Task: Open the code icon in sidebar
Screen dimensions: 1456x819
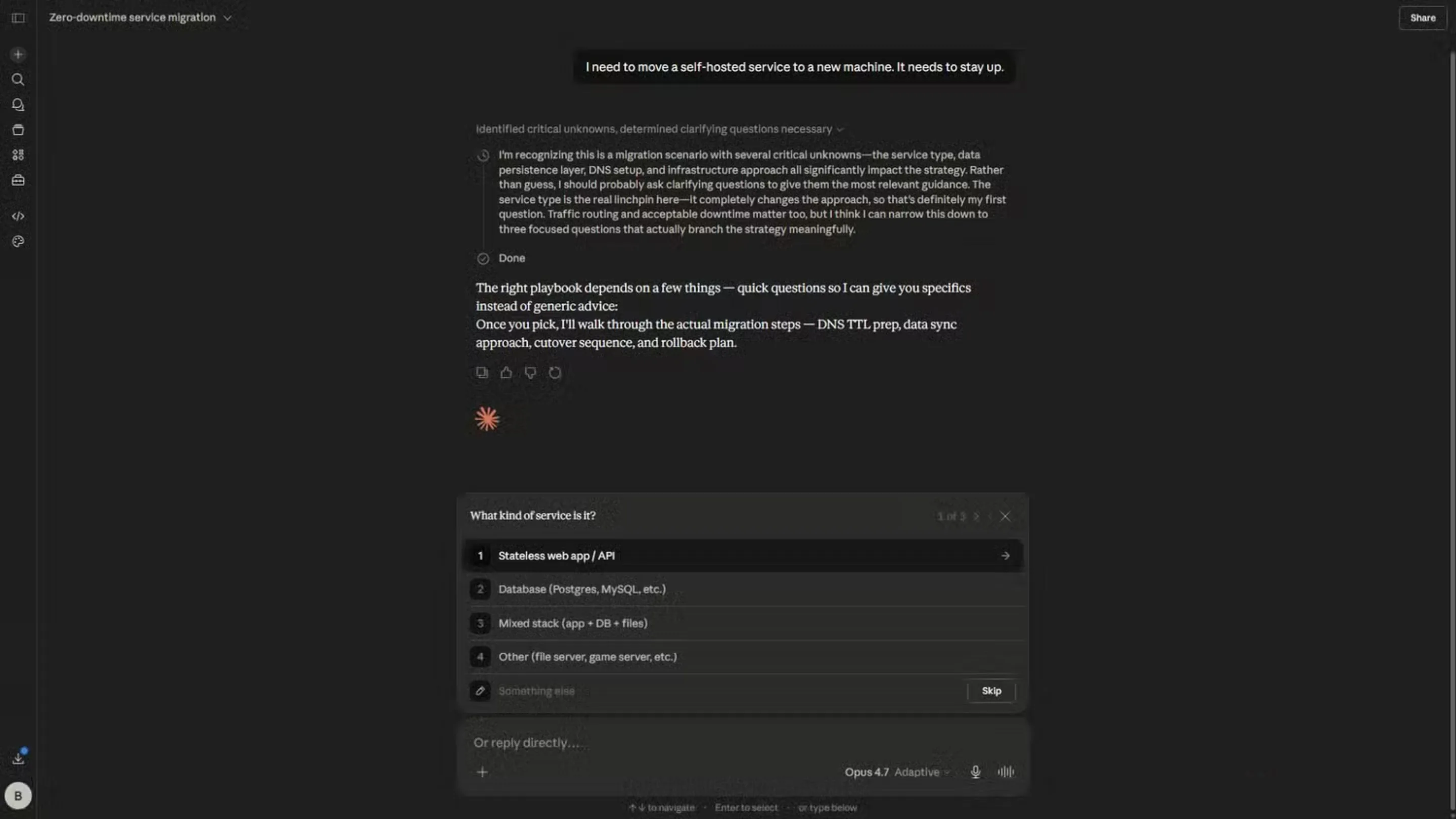Action: click(18, 216)
